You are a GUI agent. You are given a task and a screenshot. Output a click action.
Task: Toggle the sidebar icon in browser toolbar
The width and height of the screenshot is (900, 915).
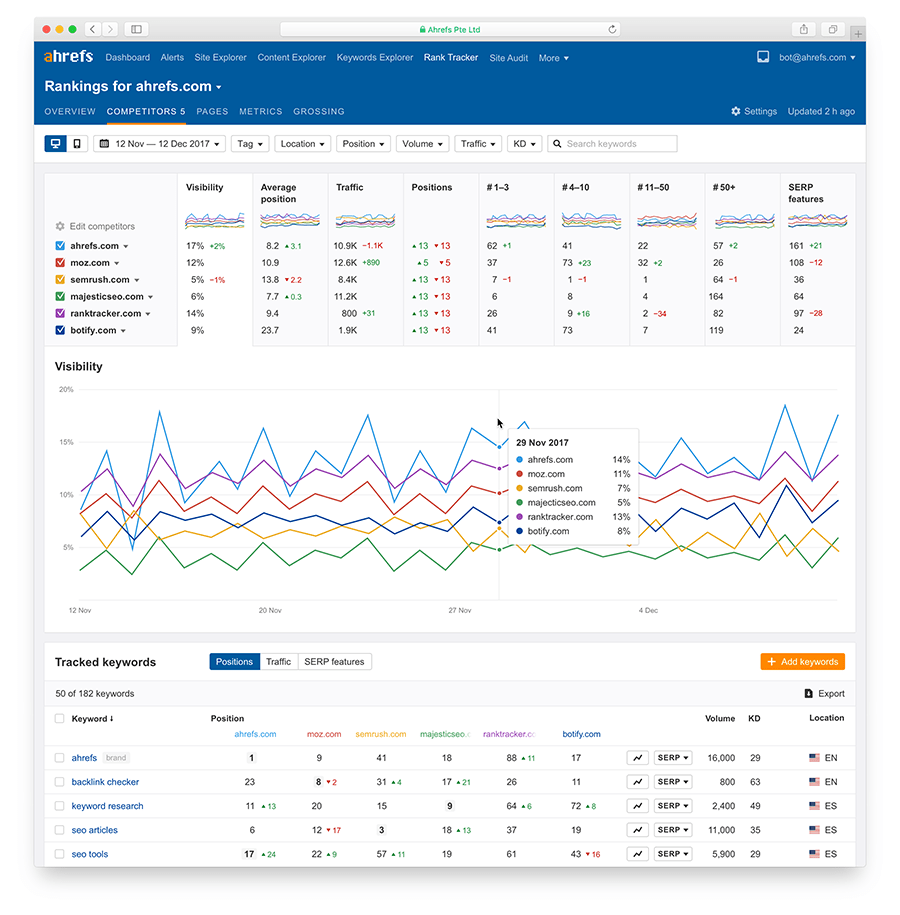(137, 29)
